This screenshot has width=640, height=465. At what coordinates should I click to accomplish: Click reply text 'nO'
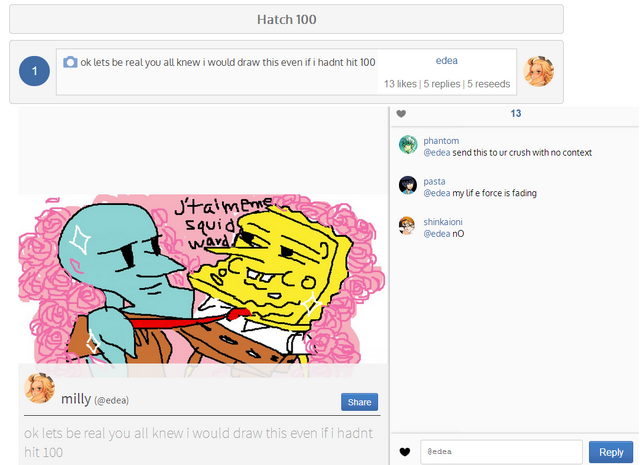pyautogui.click(x=458, y=234)
